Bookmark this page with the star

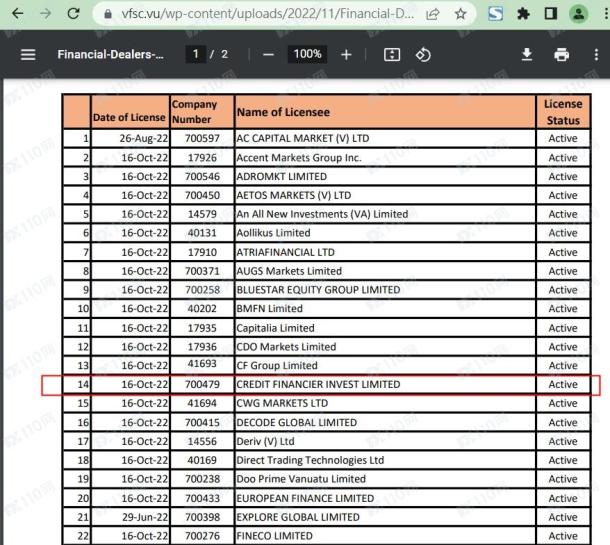[x=460, y=14]
